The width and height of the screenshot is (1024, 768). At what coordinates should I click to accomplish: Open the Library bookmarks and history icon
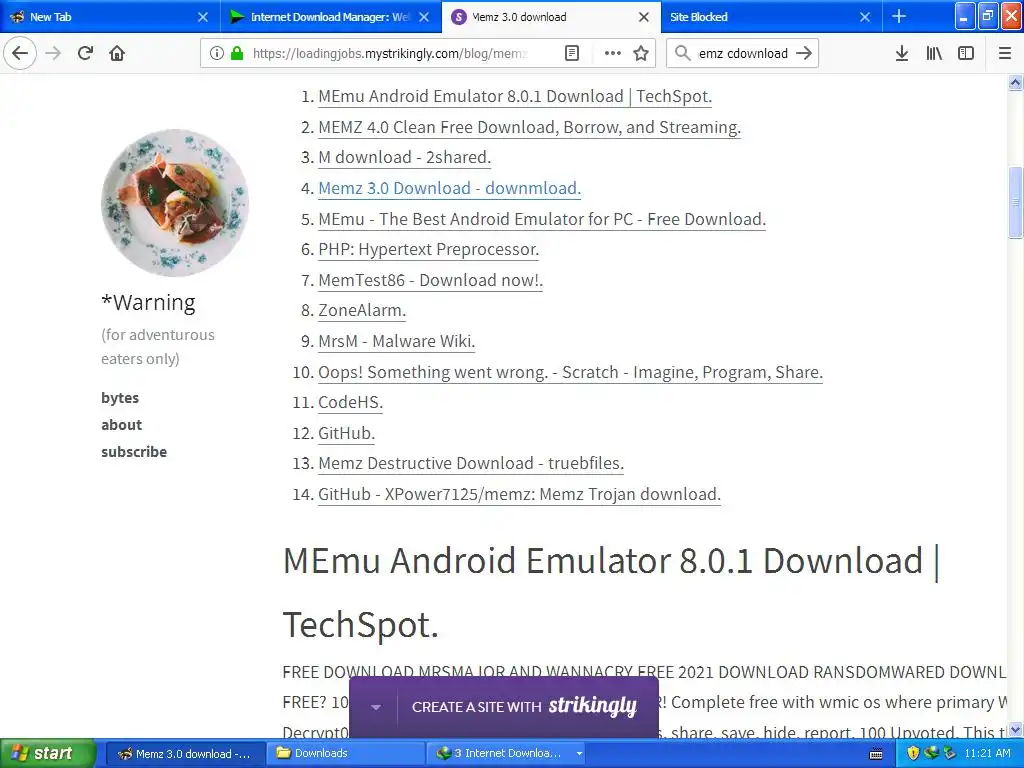(x=934, y=53)
